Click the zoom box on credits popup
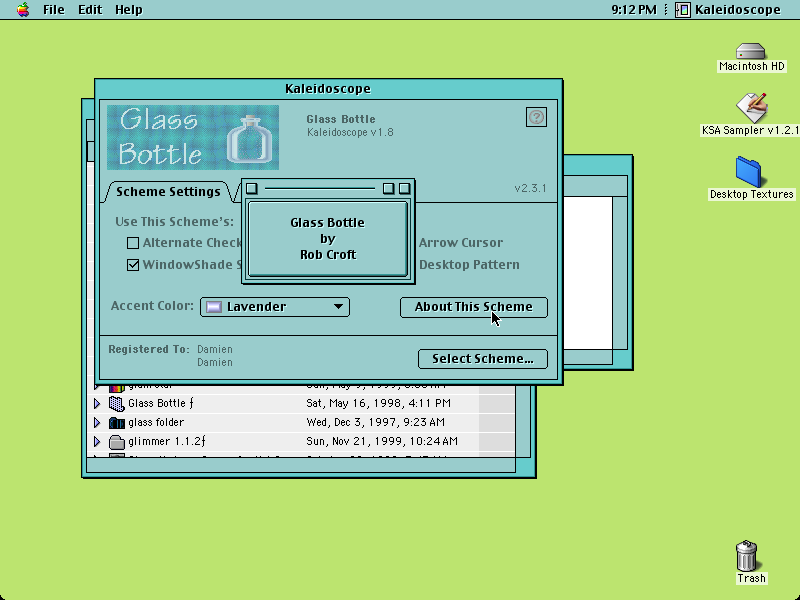Image resolution: width=800 pixels, height=600 pixels. coord(388,189)
